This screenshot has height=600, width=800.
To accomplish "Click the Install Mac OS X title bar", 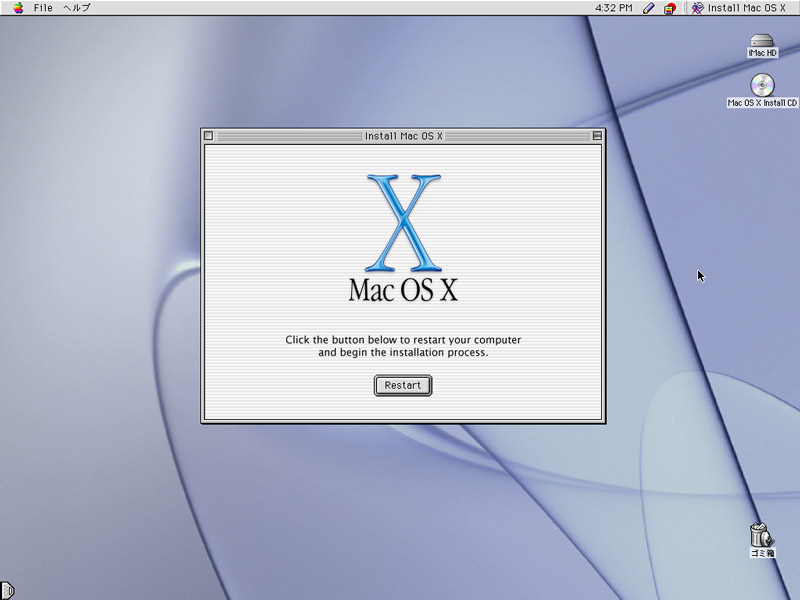I will (403, 136).
